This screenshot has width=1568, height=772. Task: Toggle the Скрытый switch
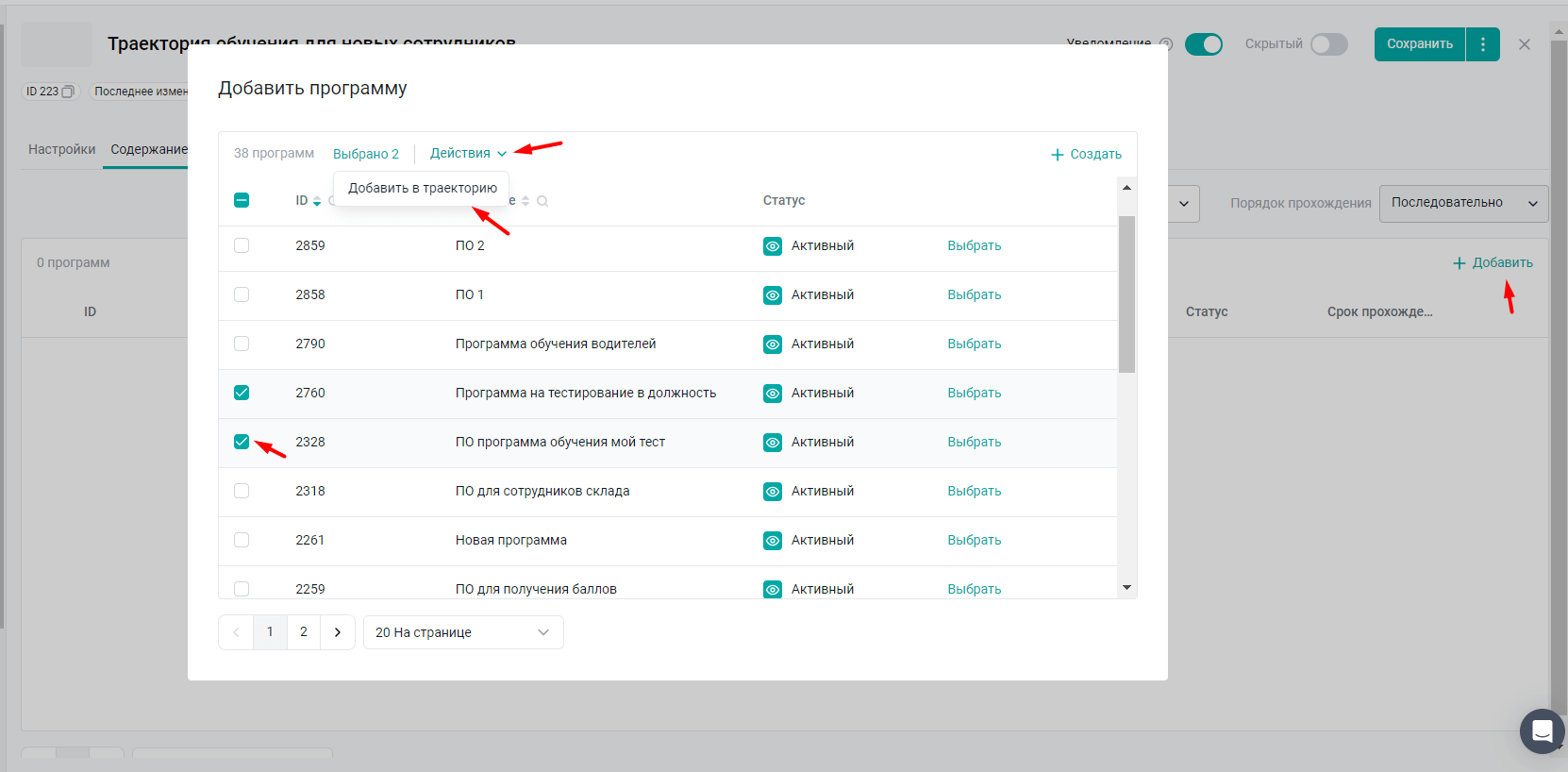coord(1328,44)
